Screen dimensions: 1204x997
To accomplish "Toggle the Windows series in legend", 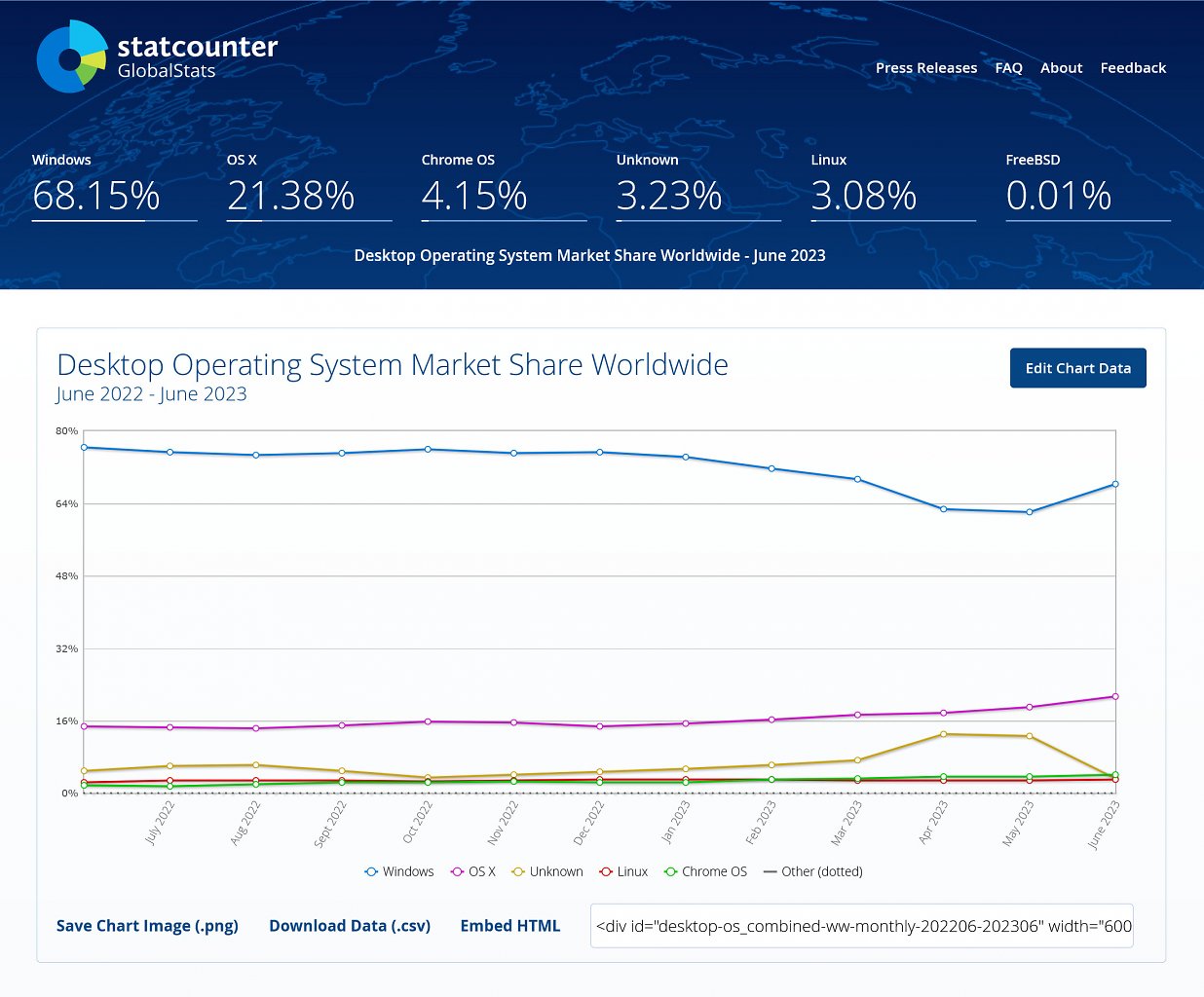I will pyautogui.click(x=398, y=871).
